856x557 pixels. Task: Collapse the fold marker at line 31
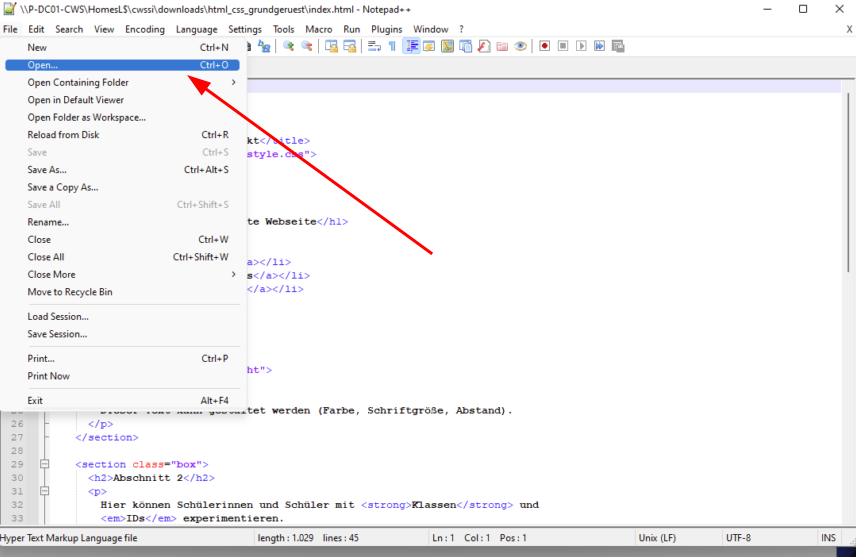[x=45, y=491]
